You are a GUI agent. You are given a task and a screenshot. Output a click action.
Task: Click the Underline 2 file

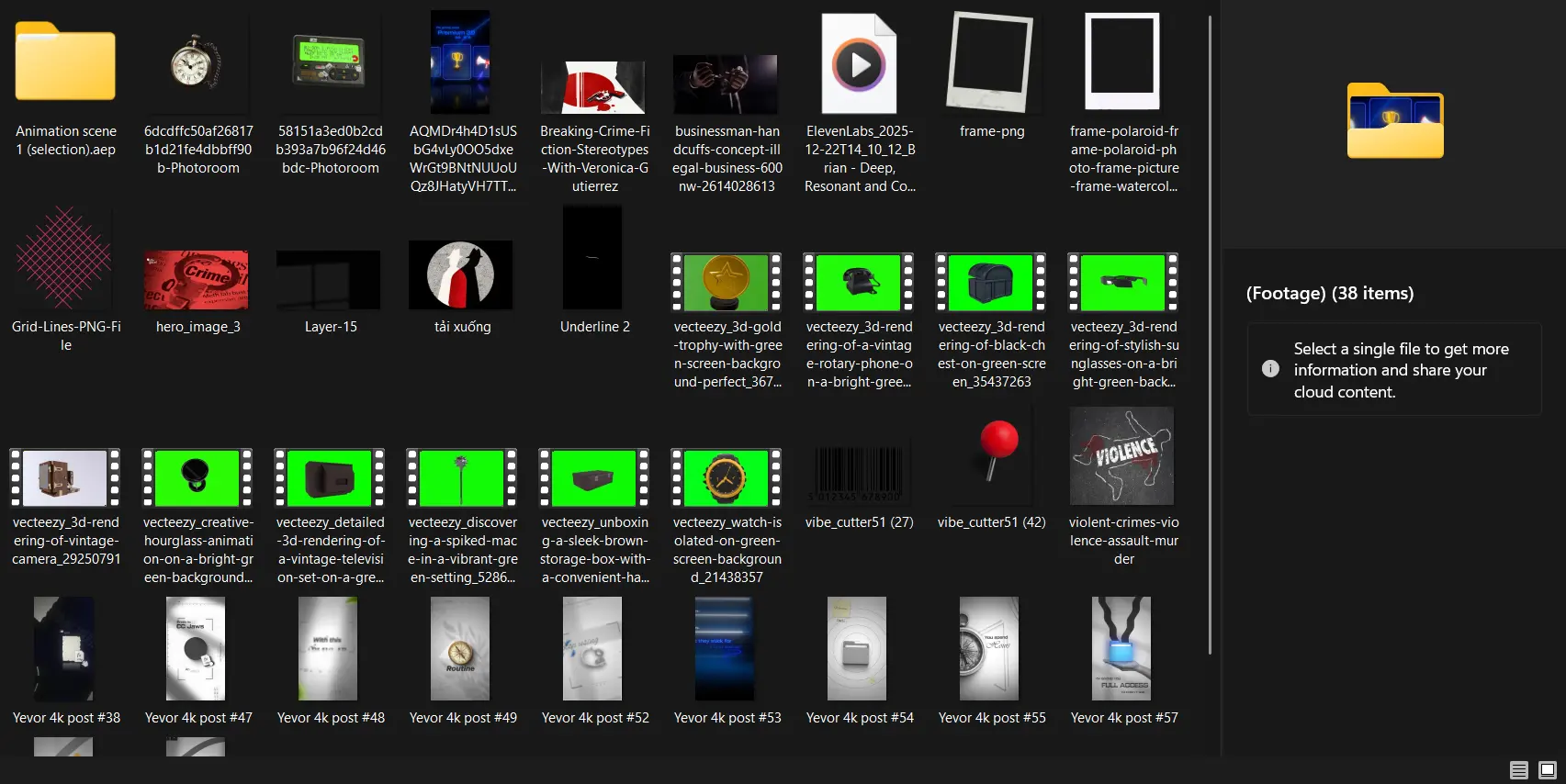[x=593, y=259]
